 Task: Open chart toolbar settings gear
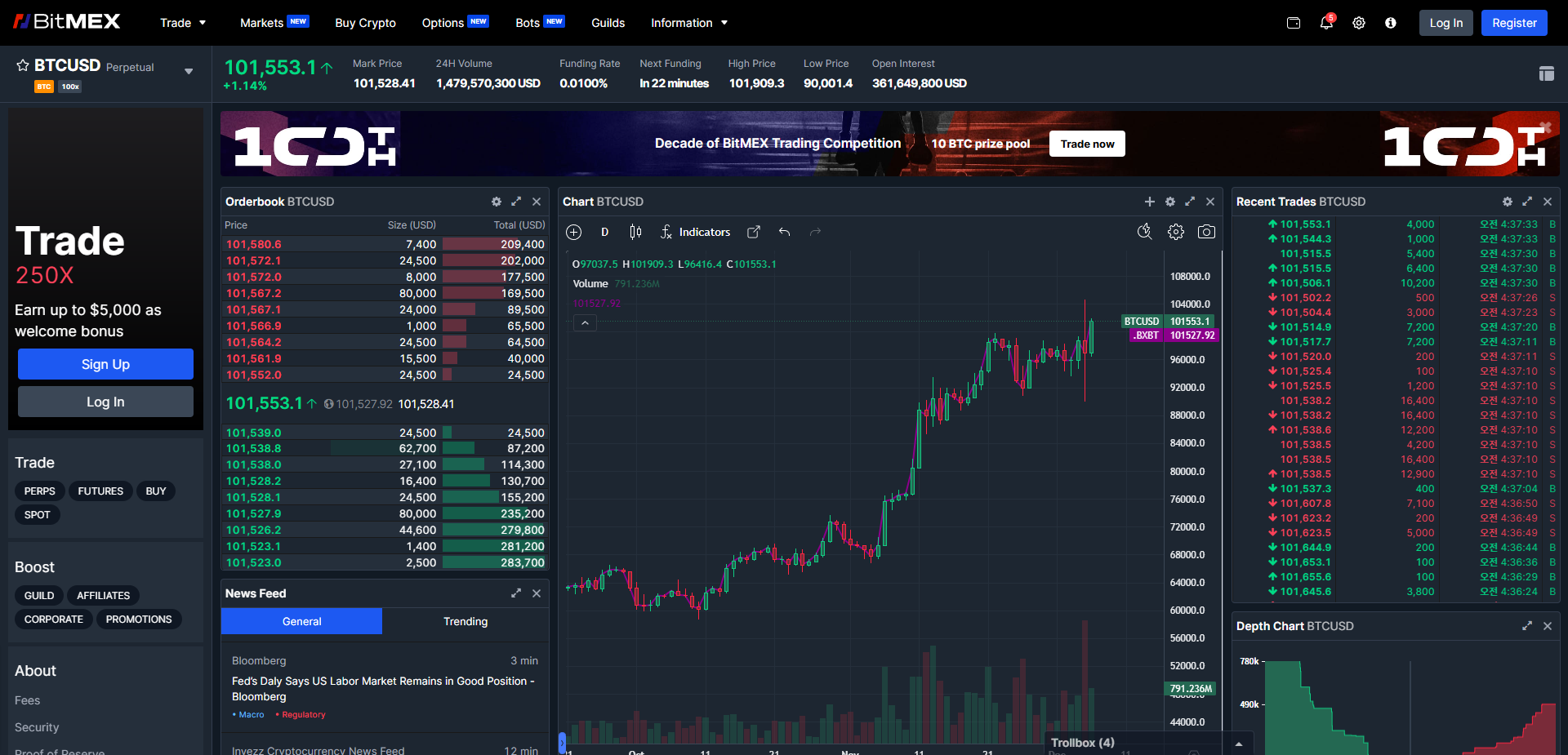click(1176, 232)
